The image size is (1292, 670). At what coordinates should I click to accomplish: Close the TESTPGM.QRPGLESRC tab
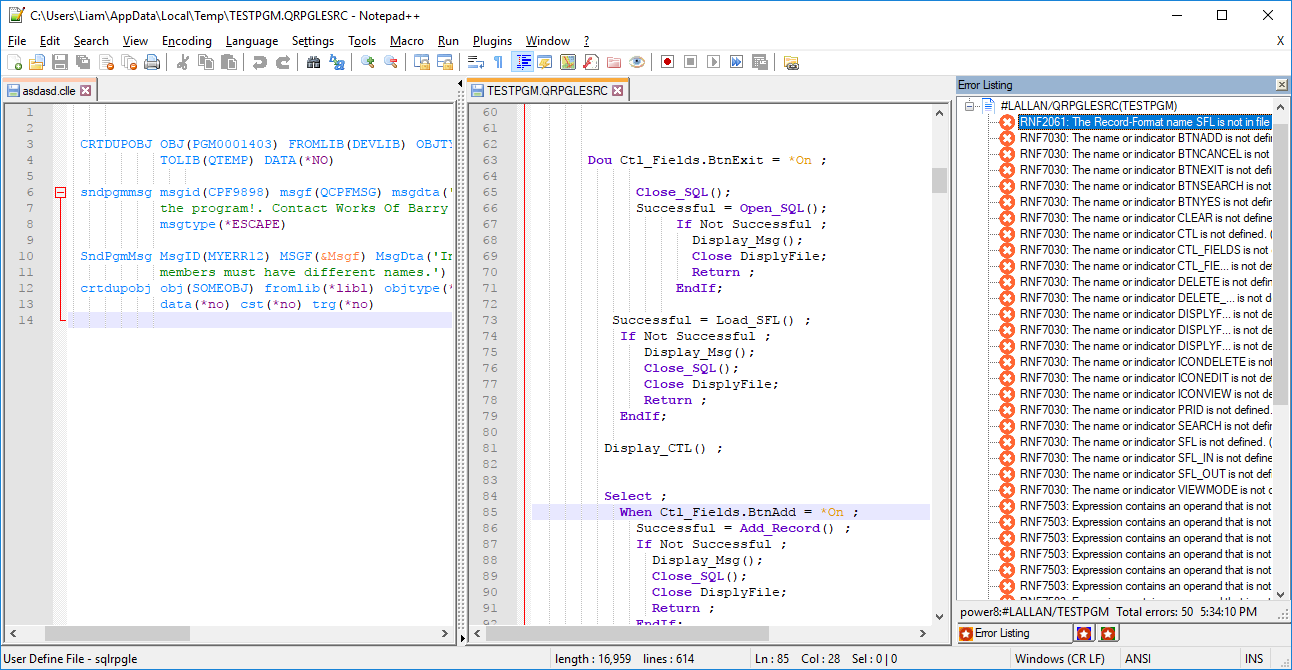pyautogui.click(x=618, y=91)
